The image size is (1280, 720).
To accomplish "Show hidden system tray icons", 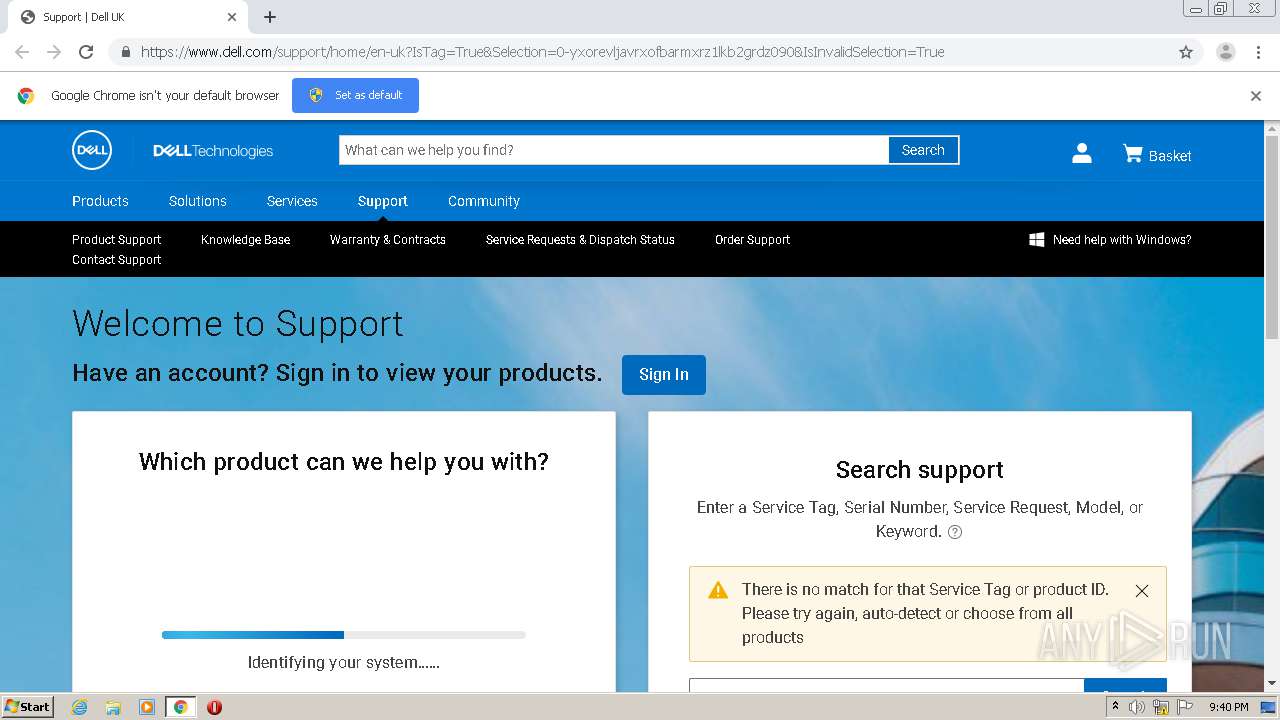I will point(1115,707).
